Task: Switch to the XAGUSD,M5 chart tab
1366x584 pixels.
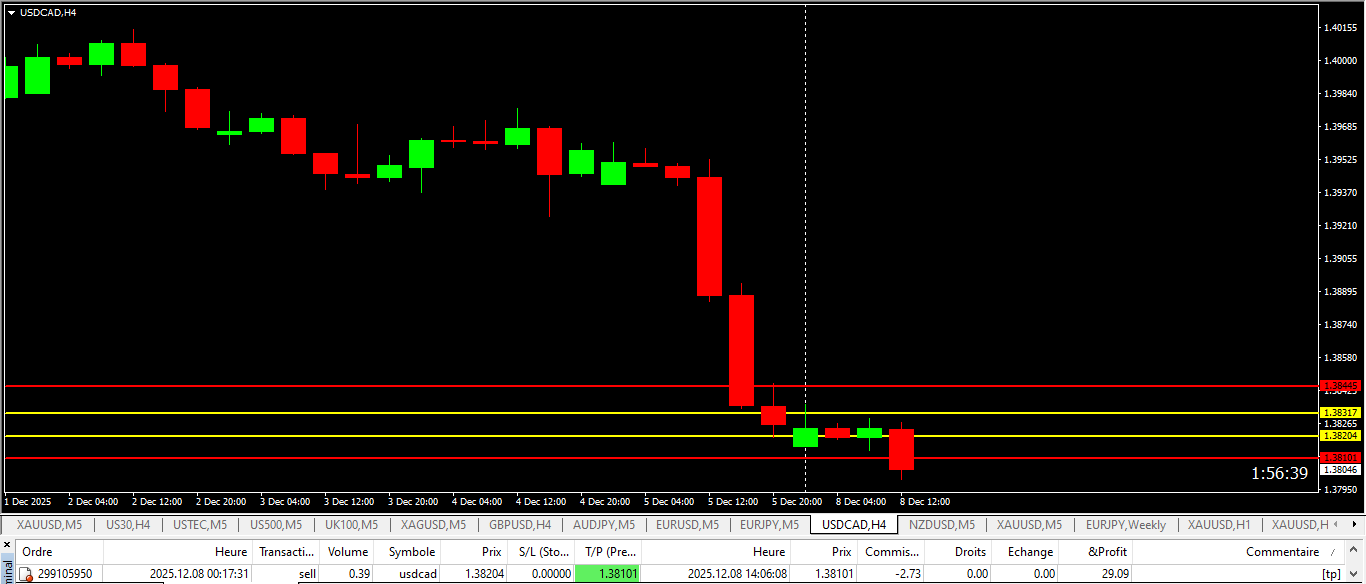Action: pos(433,524)
